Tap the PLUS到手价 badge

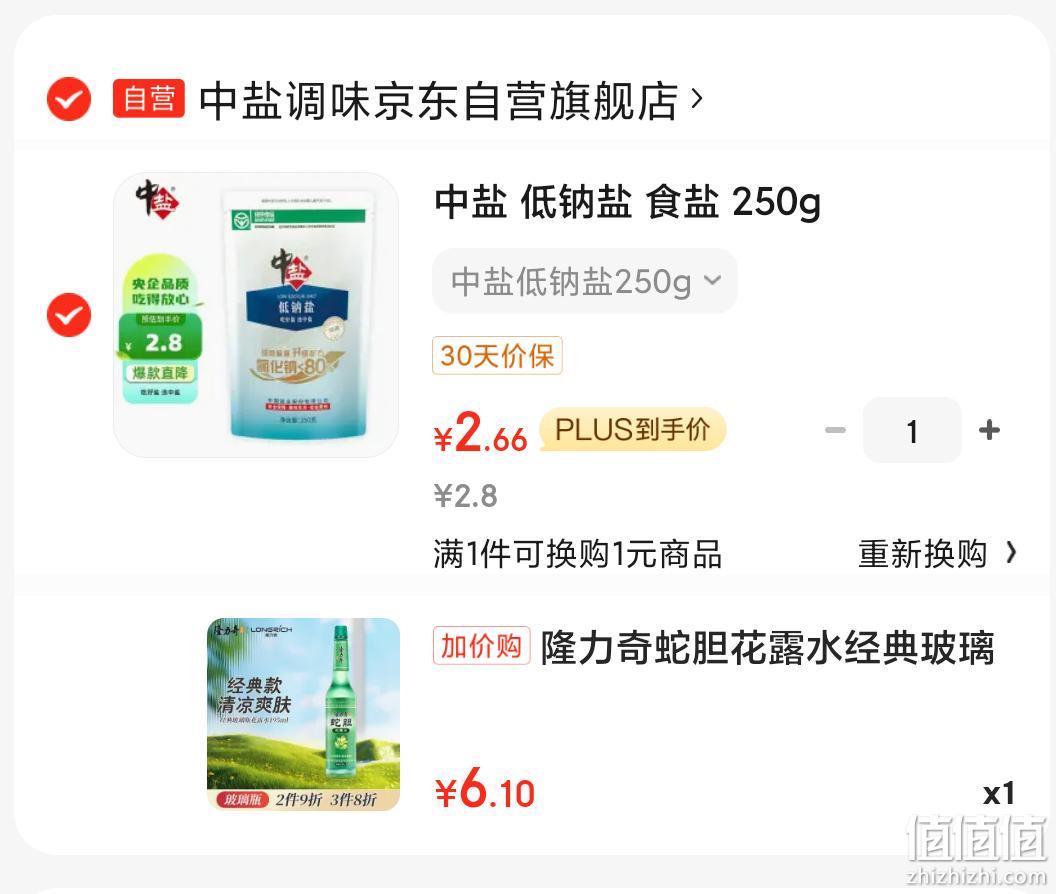tap(632, 429)
